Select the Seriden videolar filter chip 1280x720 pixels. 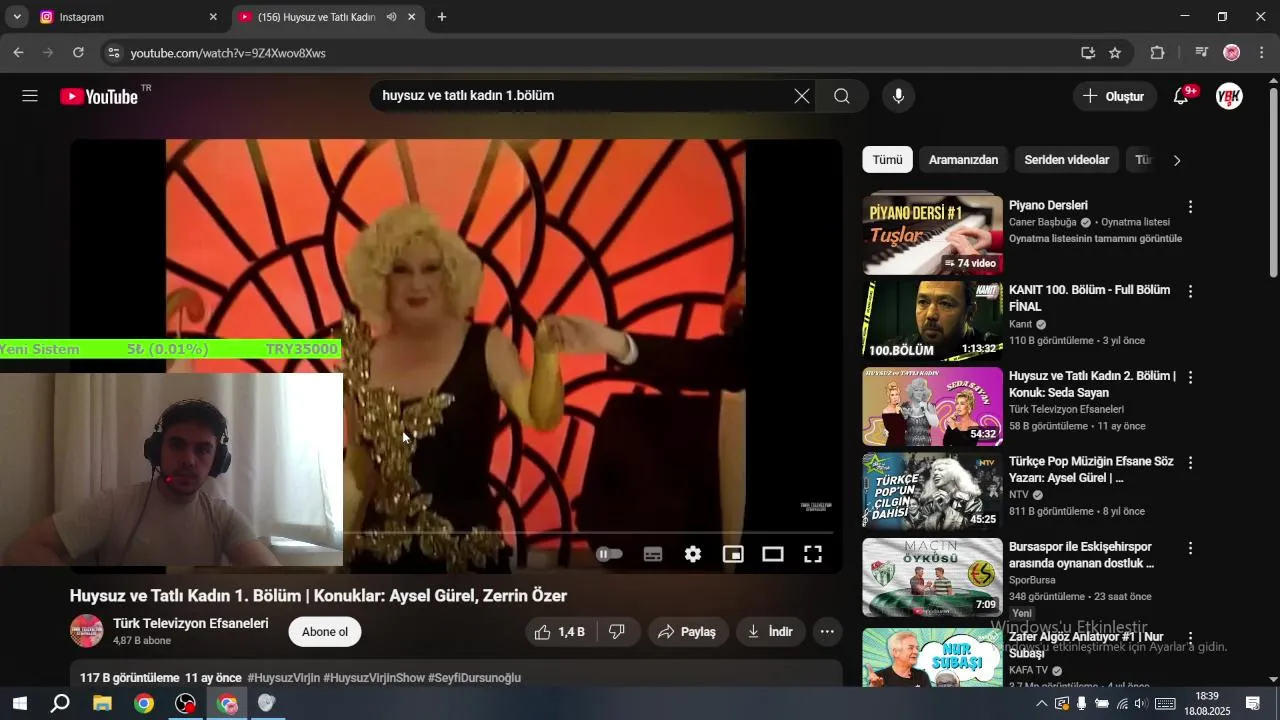tap(1066, 160)
